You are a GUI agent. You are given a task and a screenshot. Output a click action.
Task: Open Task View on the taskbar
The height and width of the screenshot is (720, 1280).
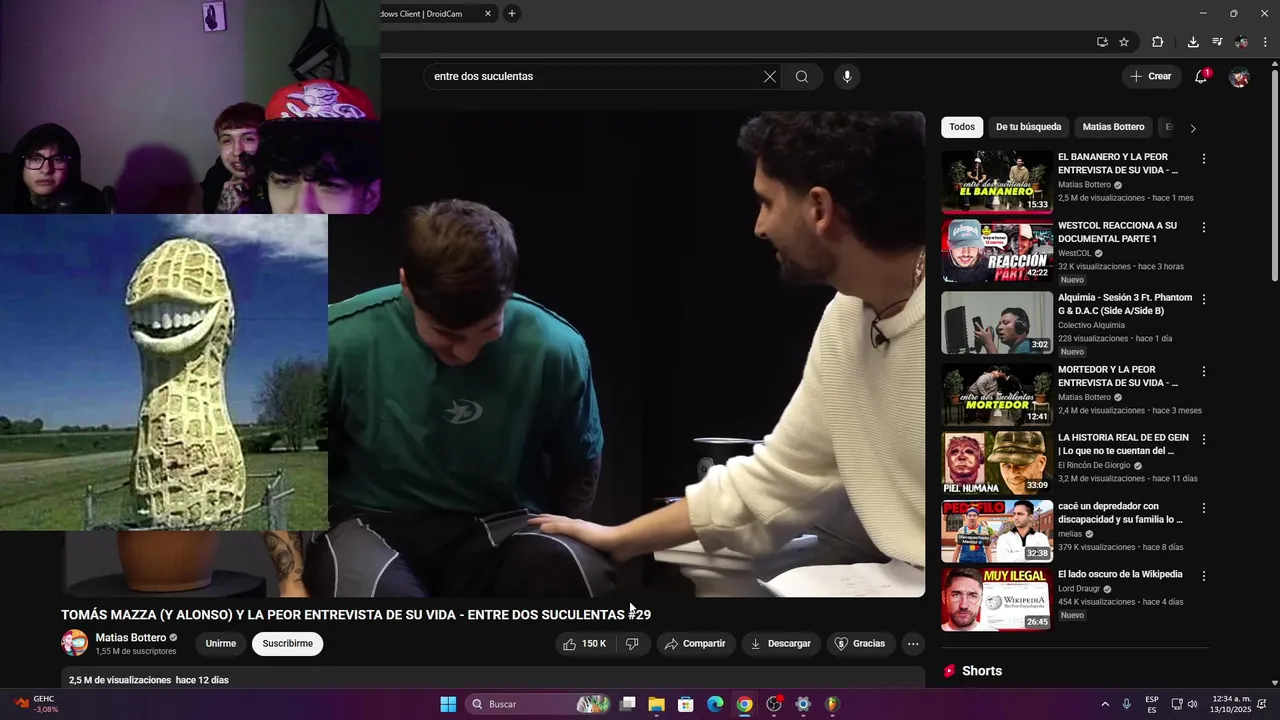pyautogui.click(x=627, y=704)
